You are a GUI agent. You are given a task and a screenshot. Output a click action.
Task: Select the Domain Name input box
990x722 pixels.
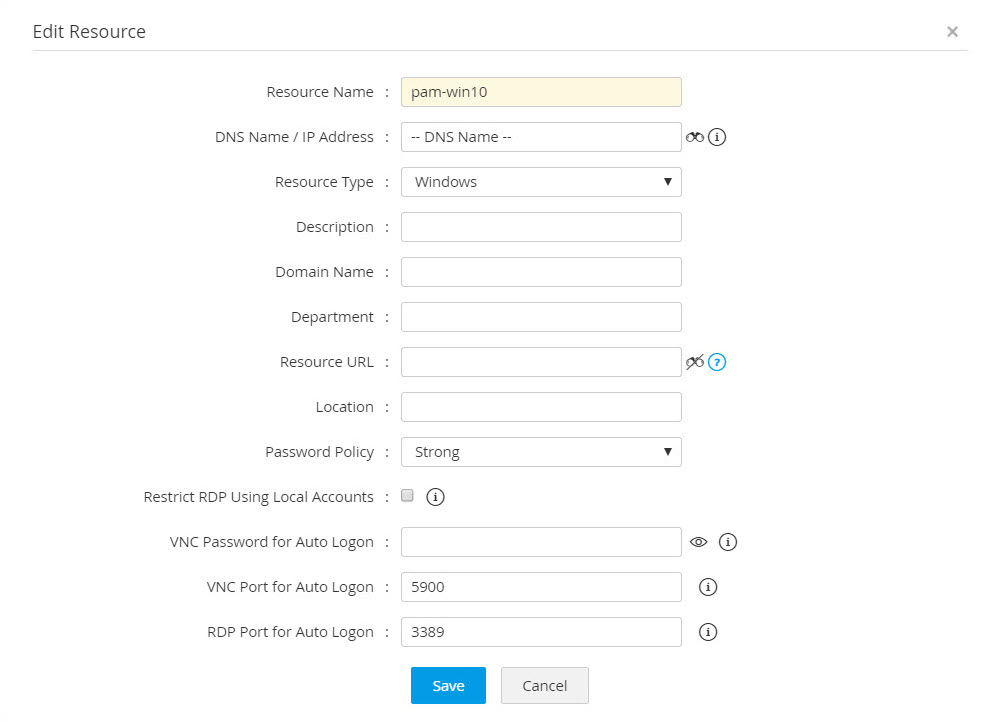[x=541, y=272]
